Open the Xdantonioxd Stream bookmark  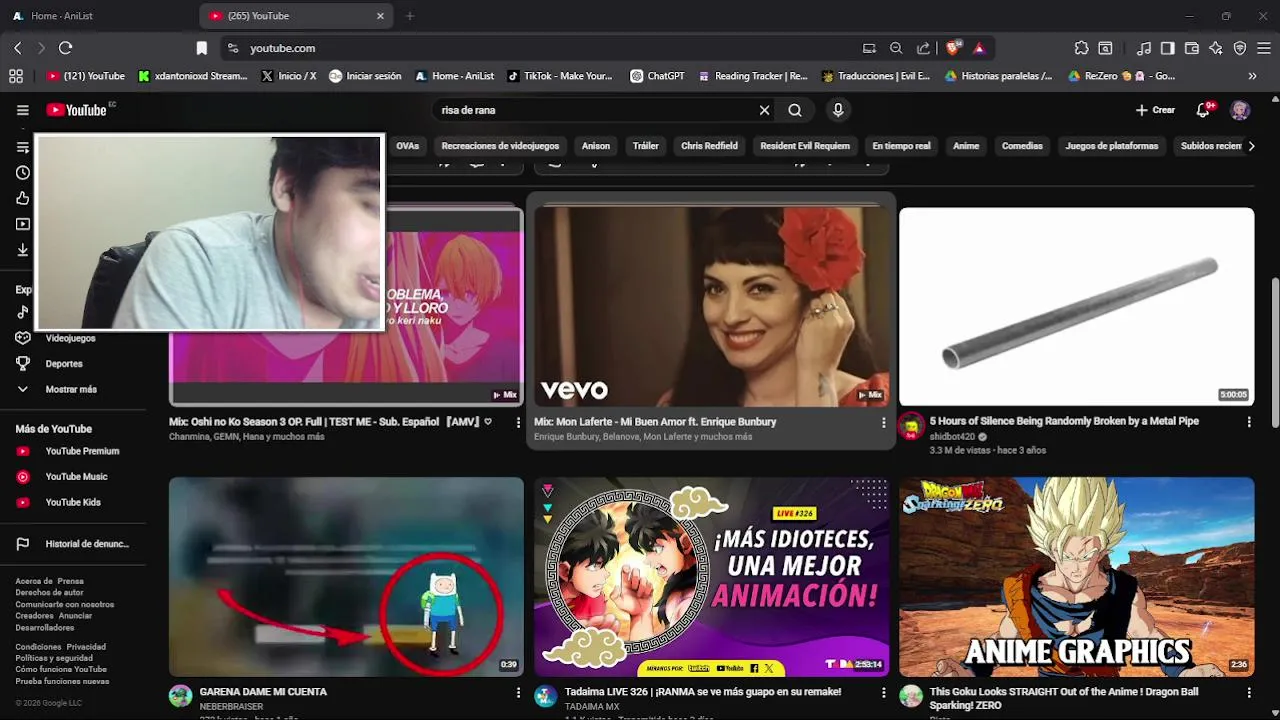point(192,76)
